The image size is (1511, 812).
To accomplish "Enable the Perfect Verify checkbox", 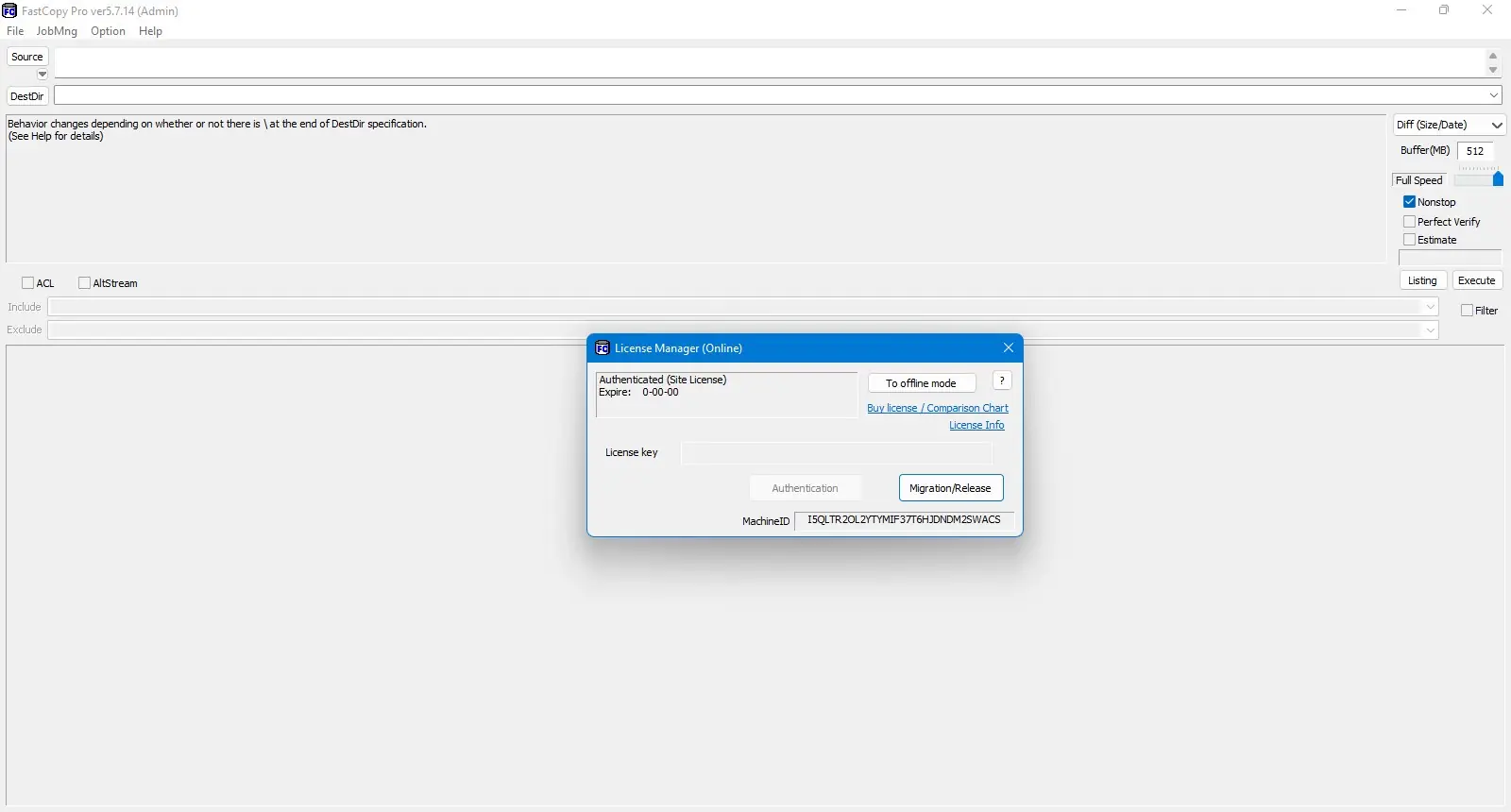I will tap(1409, 222).
